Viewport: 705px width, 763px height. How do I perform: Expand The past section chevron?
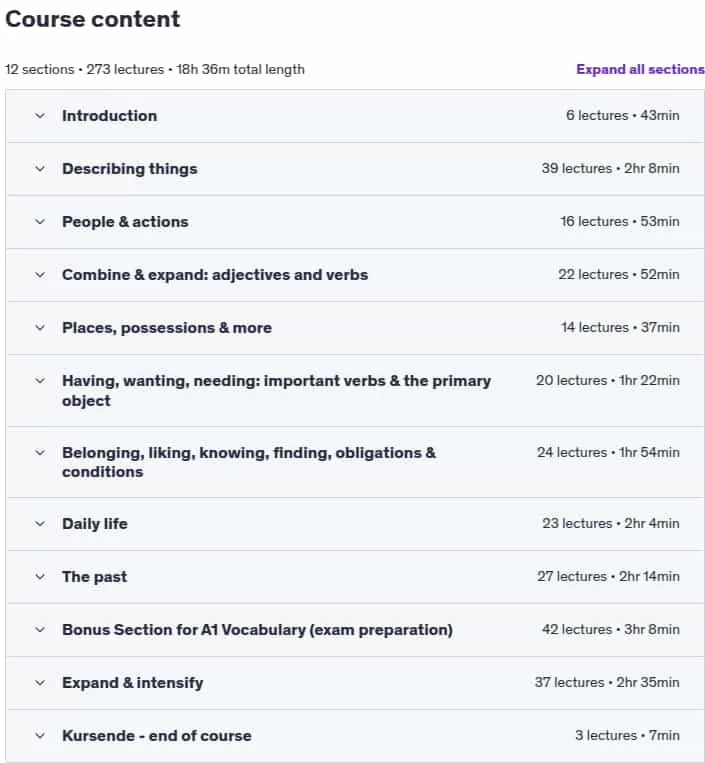click(40, 577)
